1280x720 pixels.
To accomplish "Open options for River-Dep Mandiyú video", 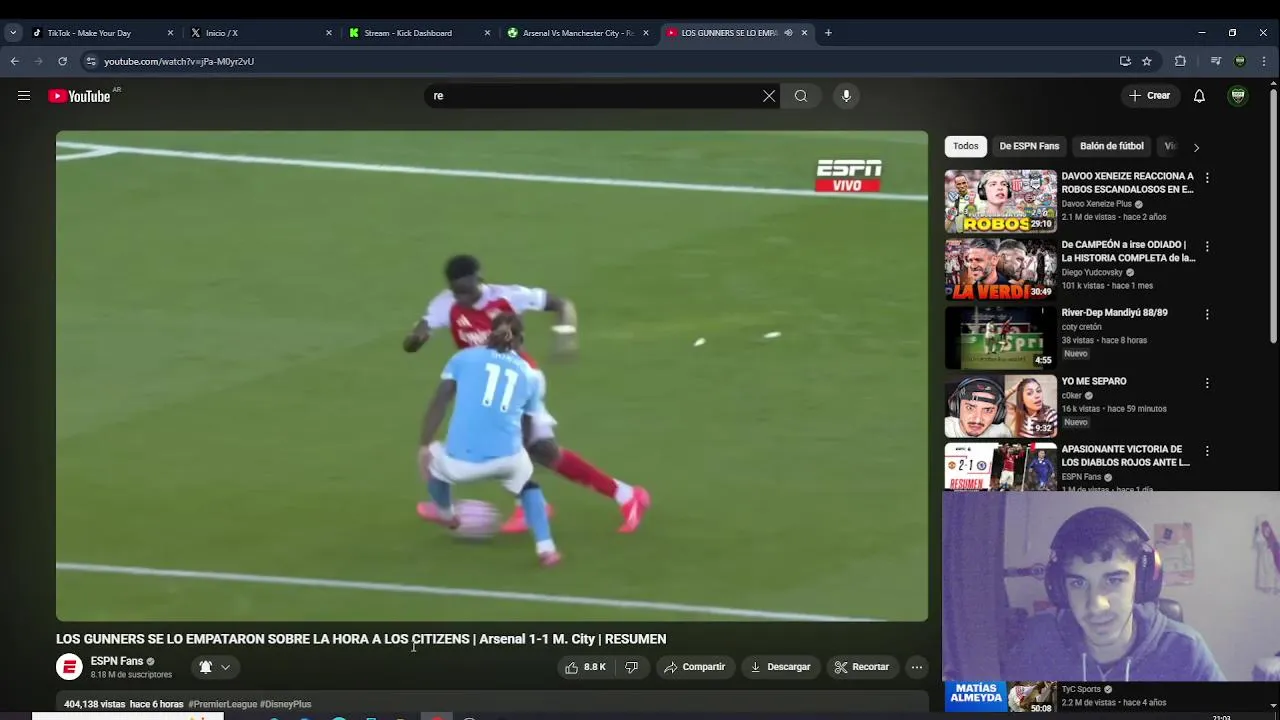I will 1207,314.
